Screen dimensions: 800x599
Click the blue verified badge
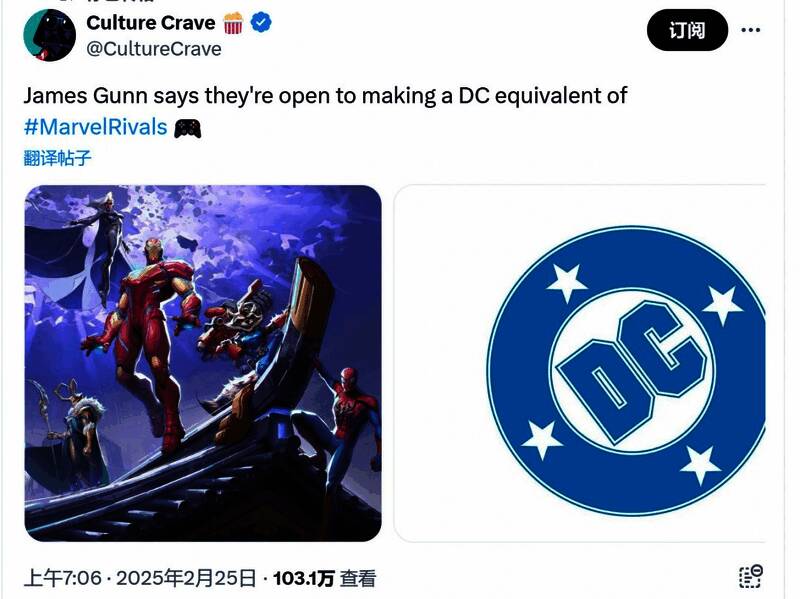click(261, 23)
